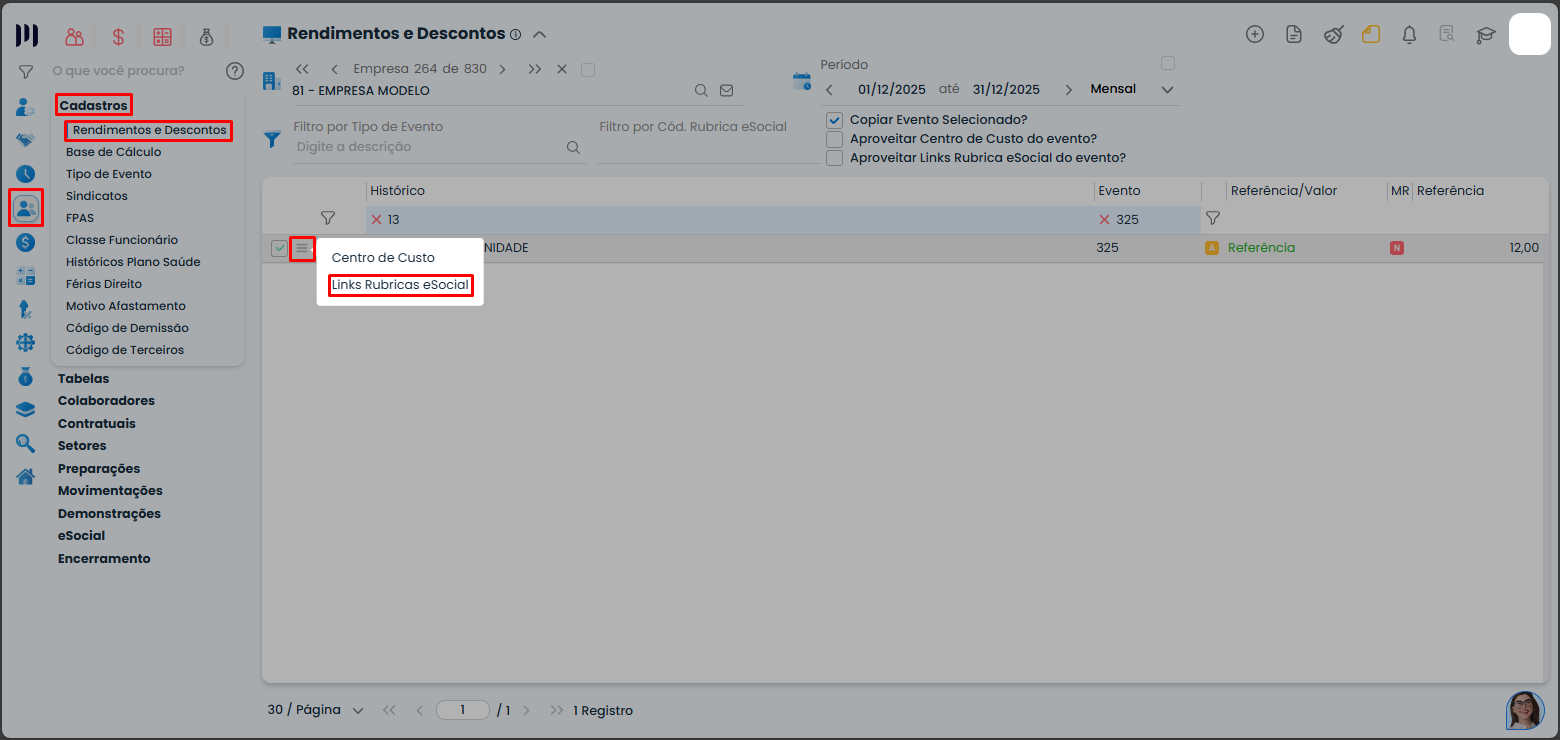Open the magnifying glass sidebar icon

pyautogui.click(x=26, y=443)
